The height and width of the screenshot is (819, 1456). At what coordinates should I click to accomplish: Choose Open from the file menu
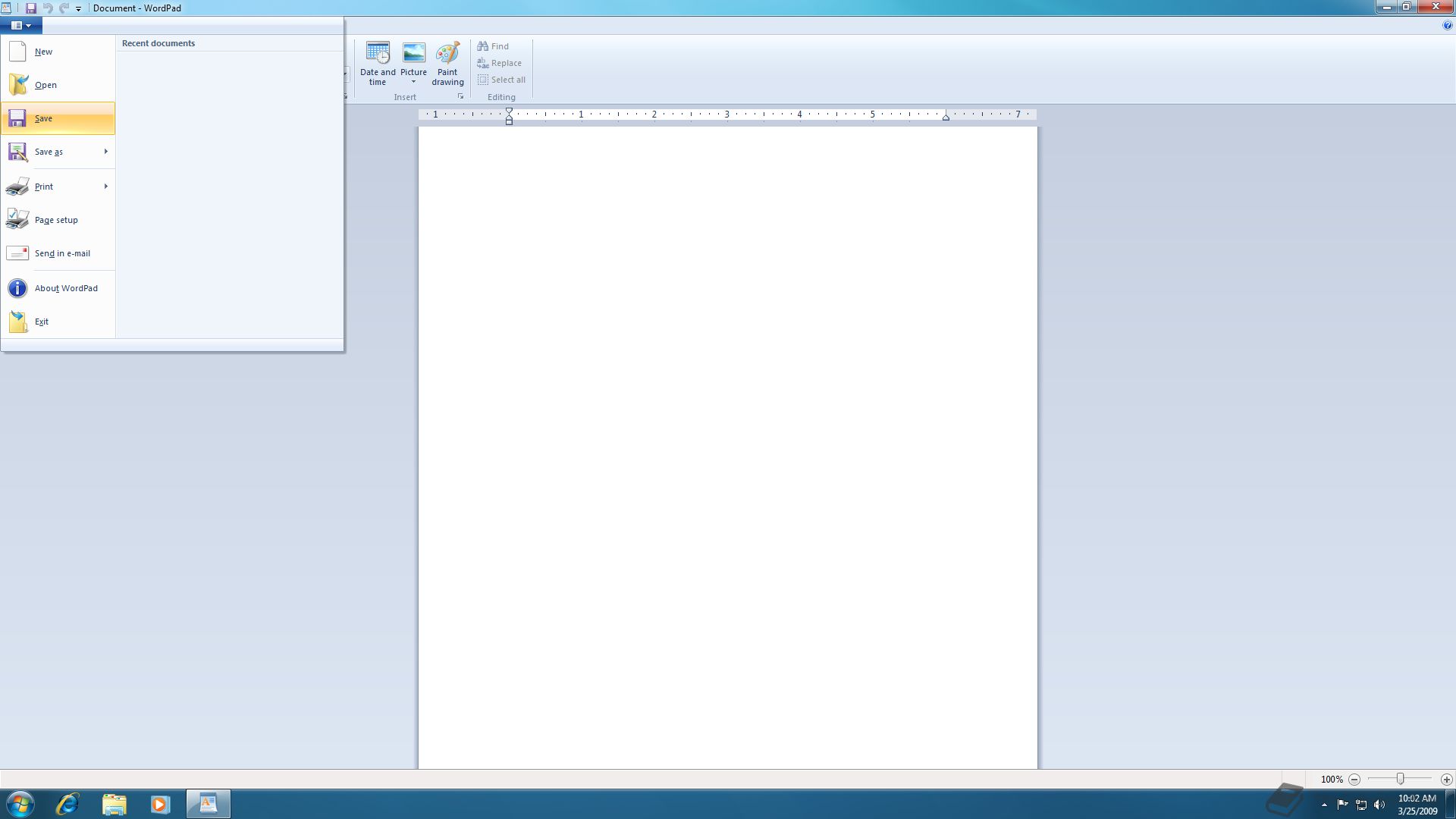pyautogui.click(x=58, y=85)
